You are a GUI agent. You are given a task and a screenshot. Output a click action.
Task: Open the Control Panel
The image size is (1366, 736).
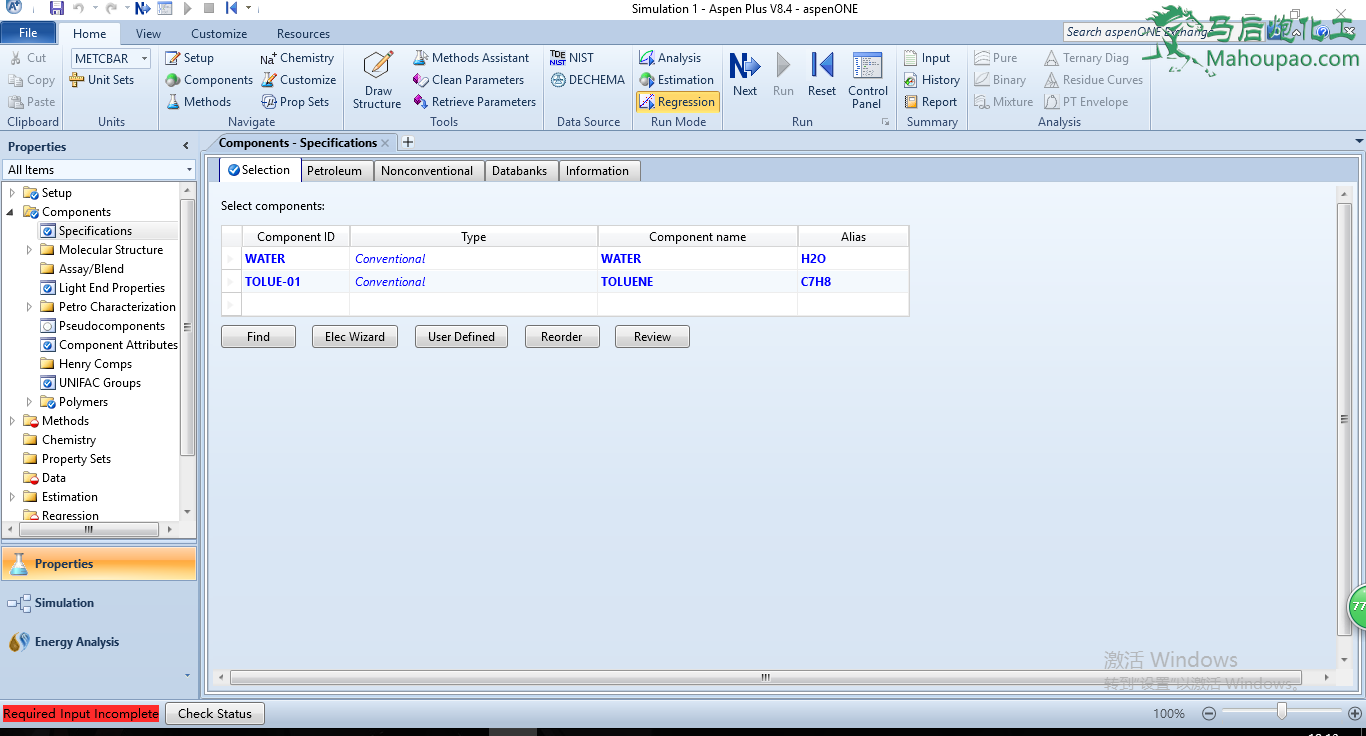868,80
